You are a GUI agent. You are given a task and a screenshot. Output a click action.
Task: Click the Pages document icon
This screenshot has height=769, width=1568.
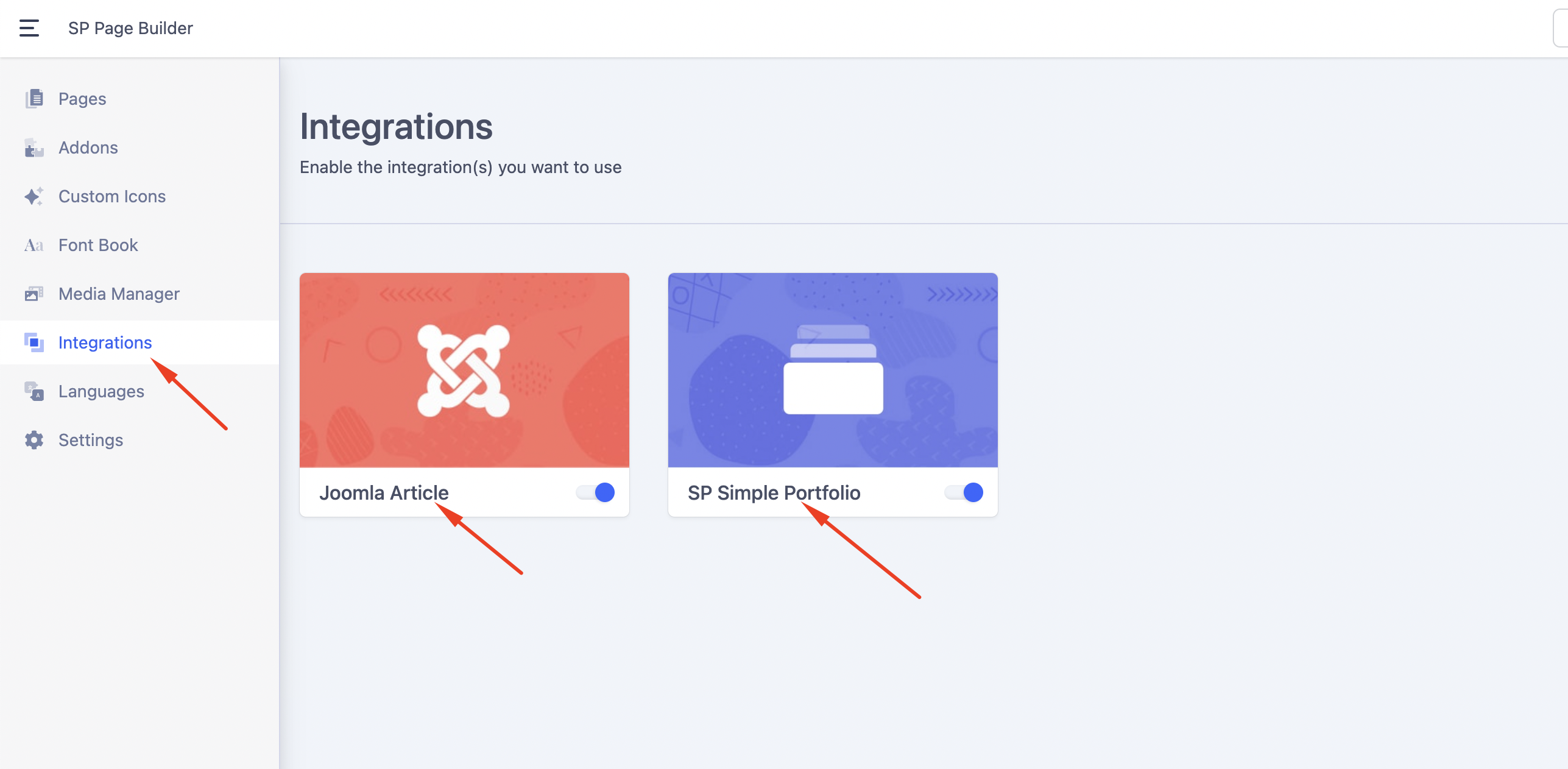[34, 99]
